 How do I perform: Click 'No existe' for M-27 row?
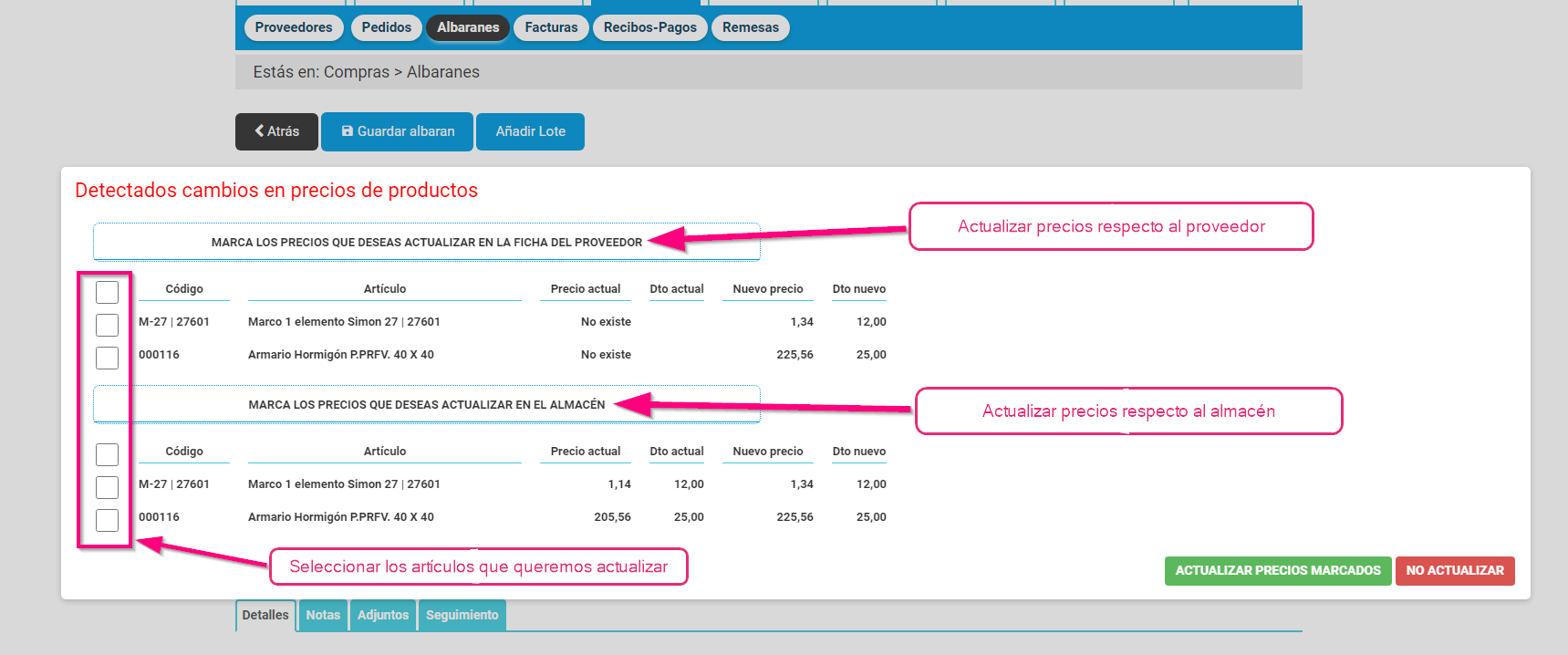[x=606, y=322]
